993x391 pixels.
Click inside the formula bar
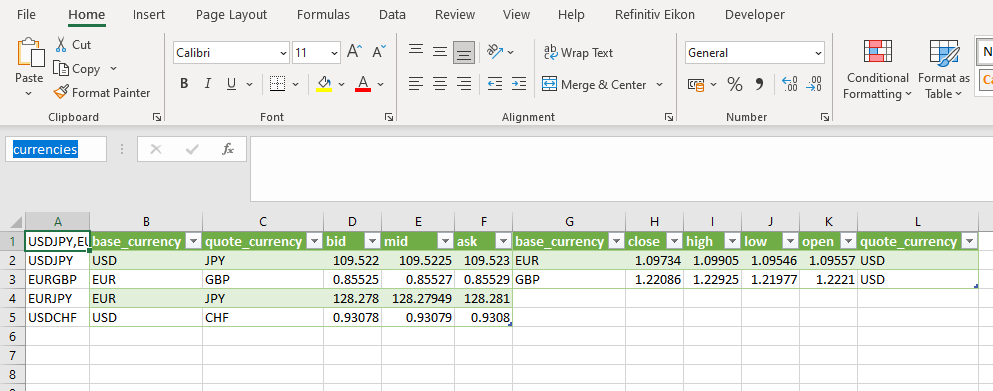[x=621, y=169]
